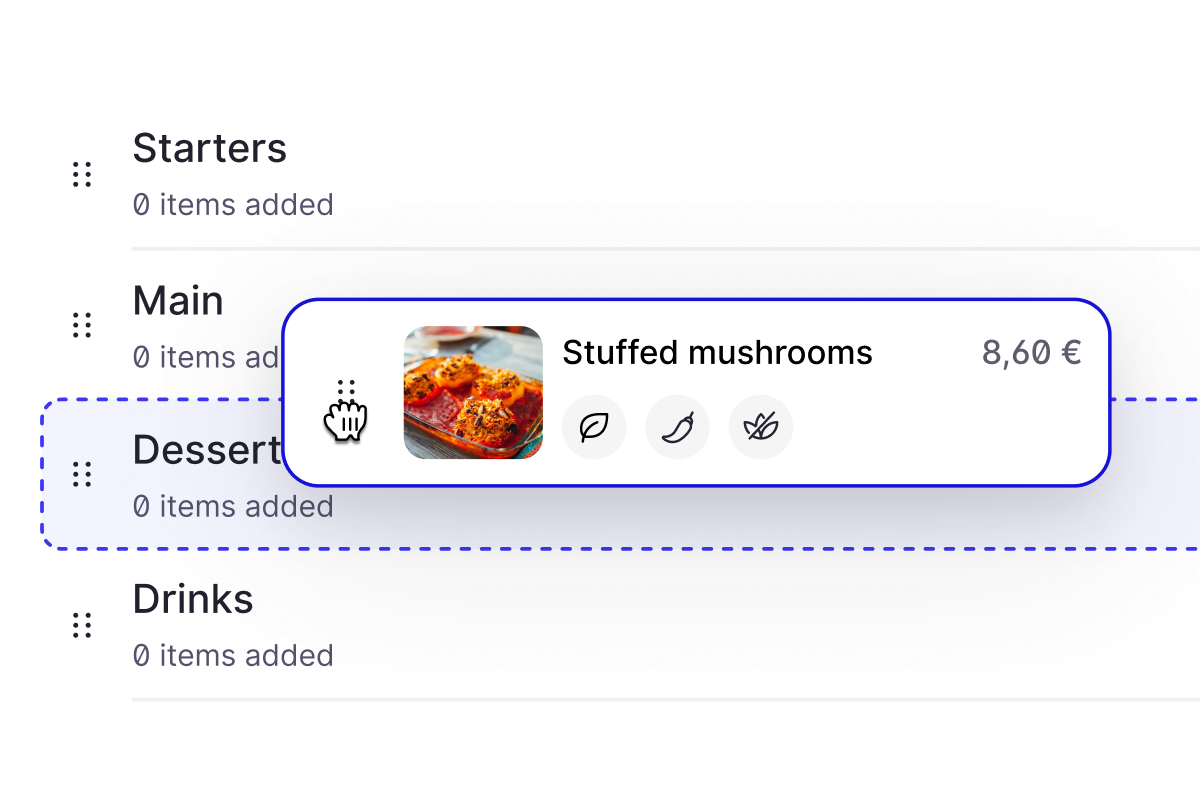Click Desserts "0 items added" text
This screenshot has height=800, width=1200.
(233, 507)
